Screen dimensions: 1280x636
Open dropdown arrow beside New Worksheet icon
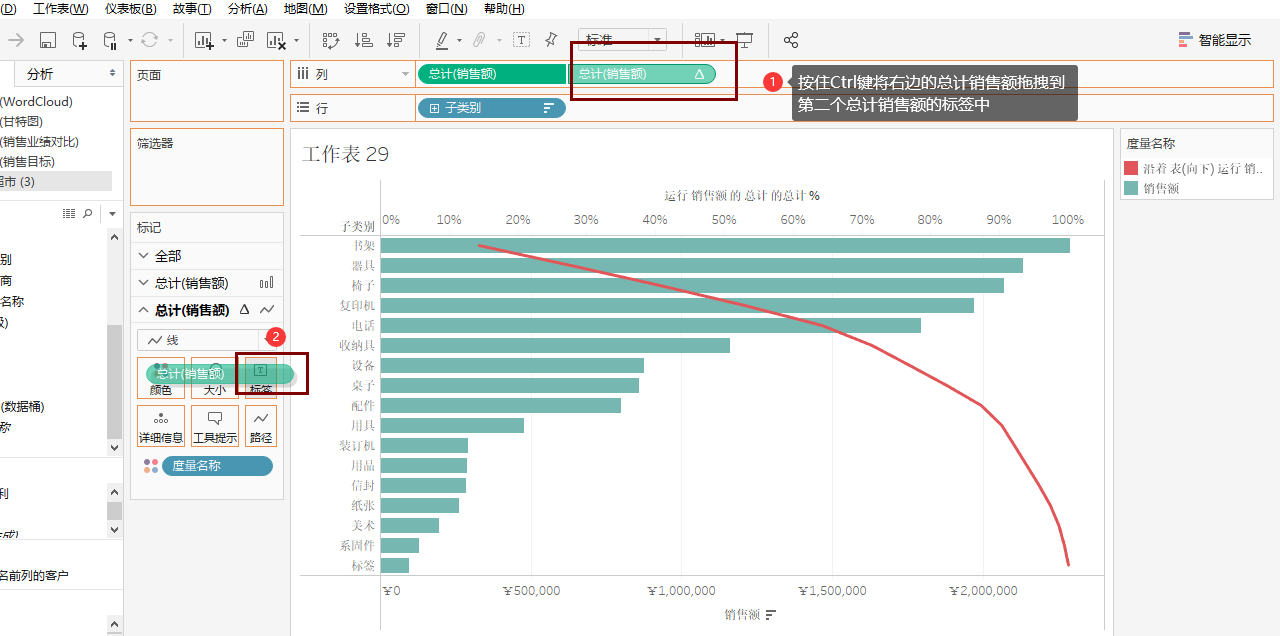click(224, 41)
